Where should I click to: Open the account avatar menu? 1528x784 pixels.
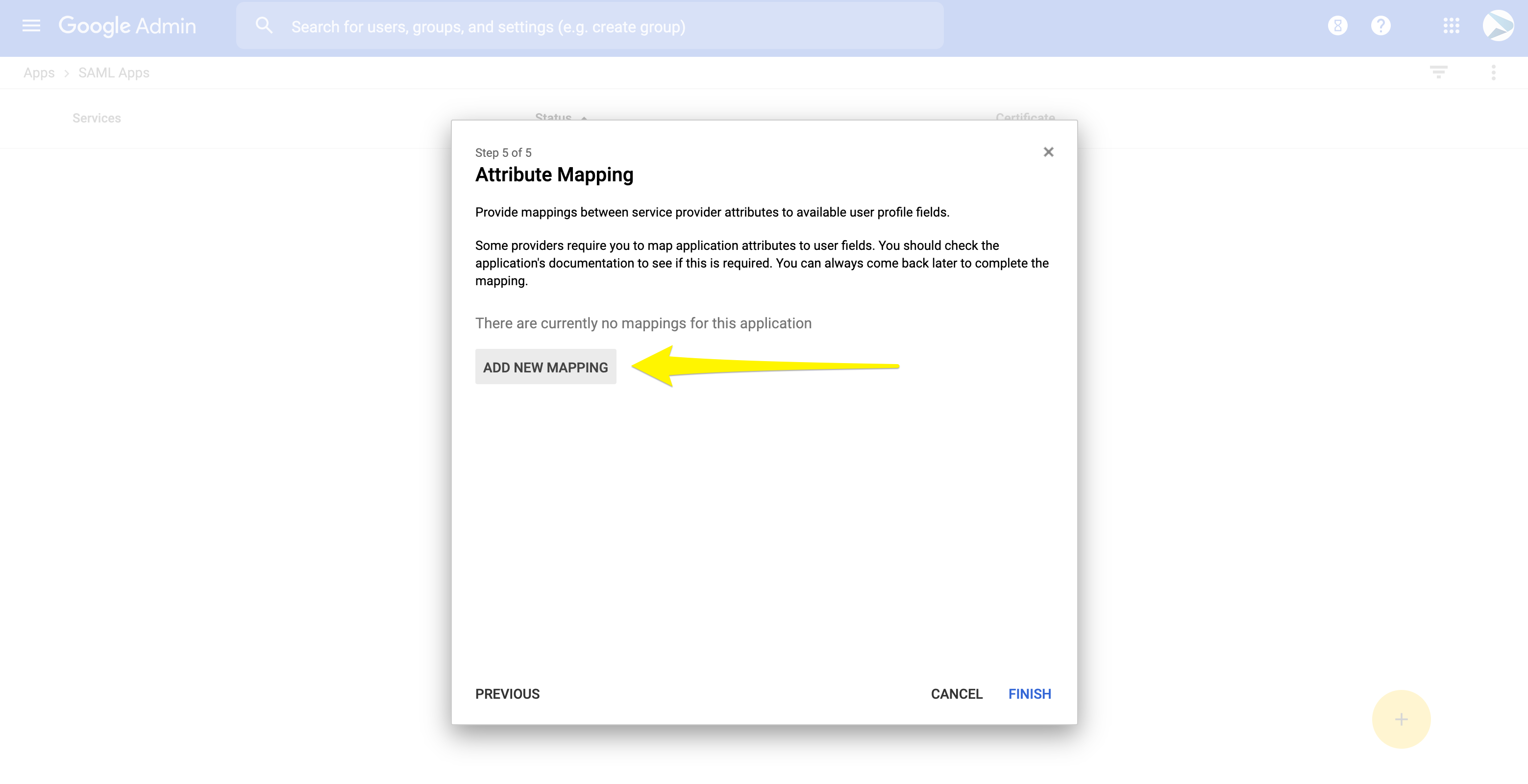coord(1498,25)
